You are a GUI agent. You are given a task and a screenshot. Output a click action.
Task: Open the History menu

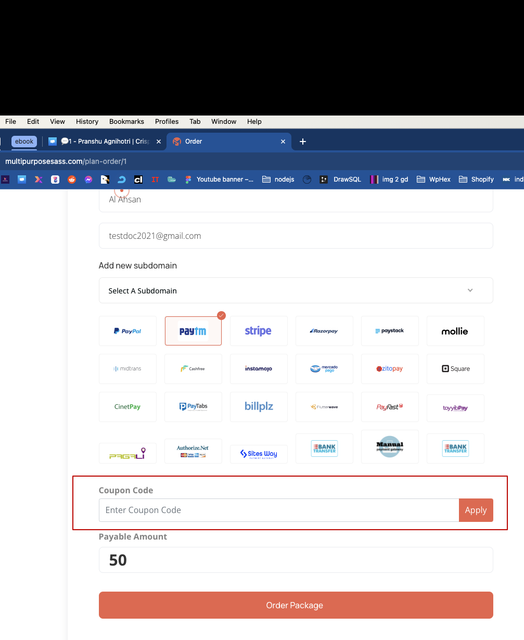[87, 122]
